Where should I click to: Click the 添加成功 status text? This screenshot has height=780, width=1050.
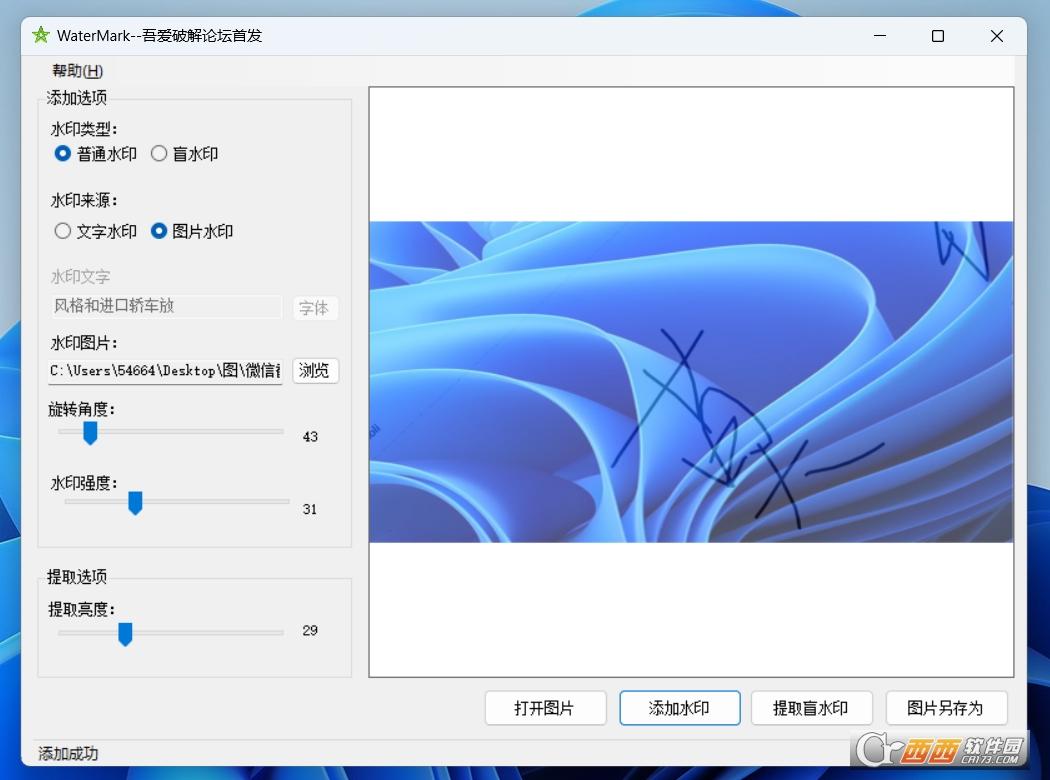tap(68, 754)
